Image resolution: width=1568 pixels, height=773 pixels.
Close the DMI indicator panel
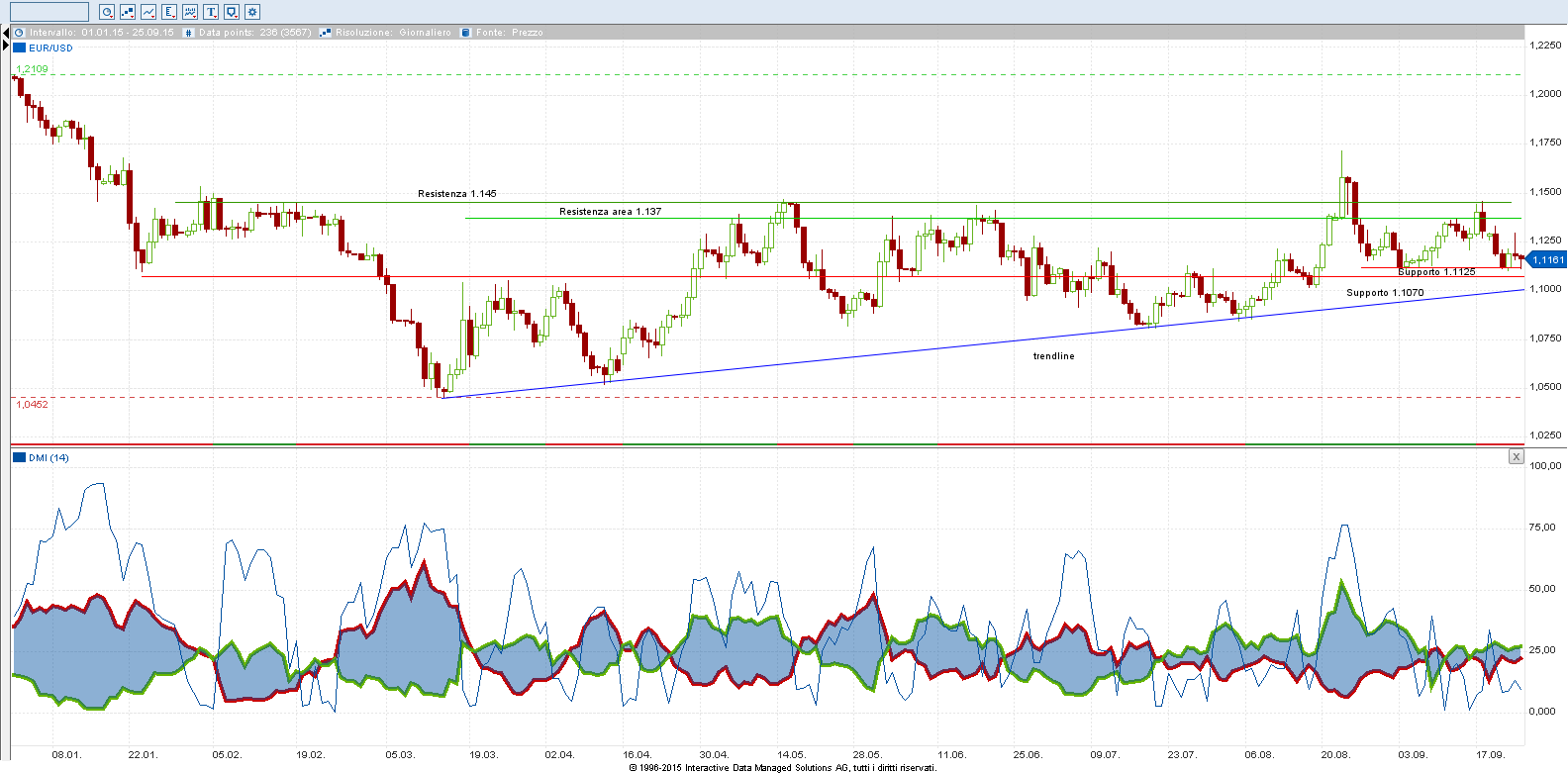click(x=1516, y=456)
